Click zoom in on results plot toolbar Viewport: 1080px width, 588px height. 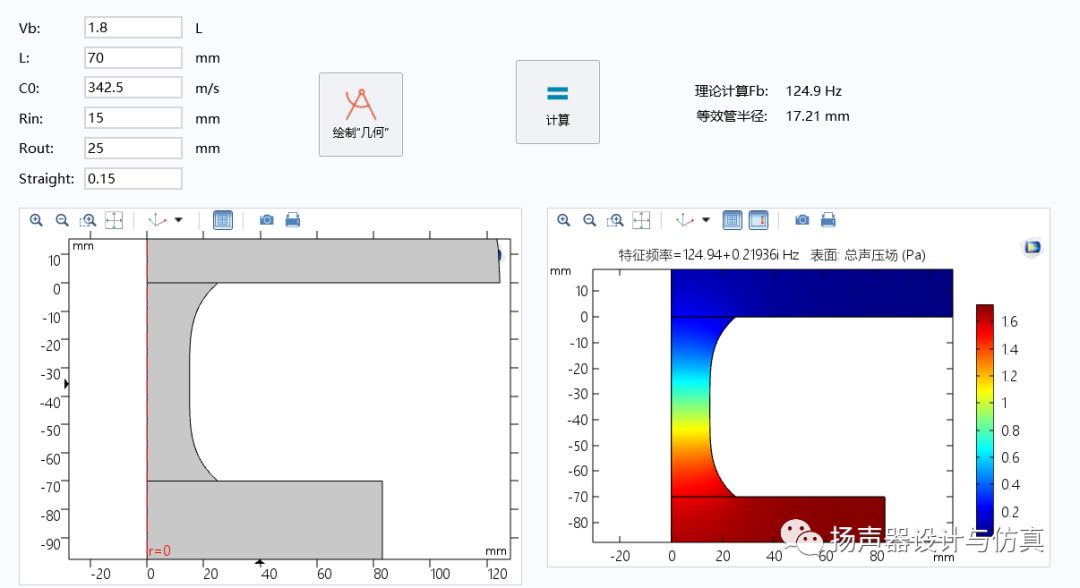tap(564, 220)
